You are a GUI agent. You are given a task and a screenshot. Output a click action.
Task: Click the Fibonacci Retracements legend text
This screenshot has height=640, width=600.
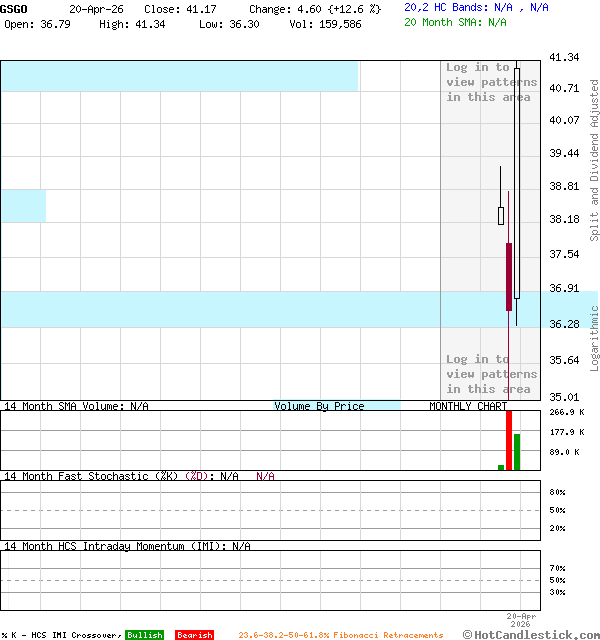340,635
